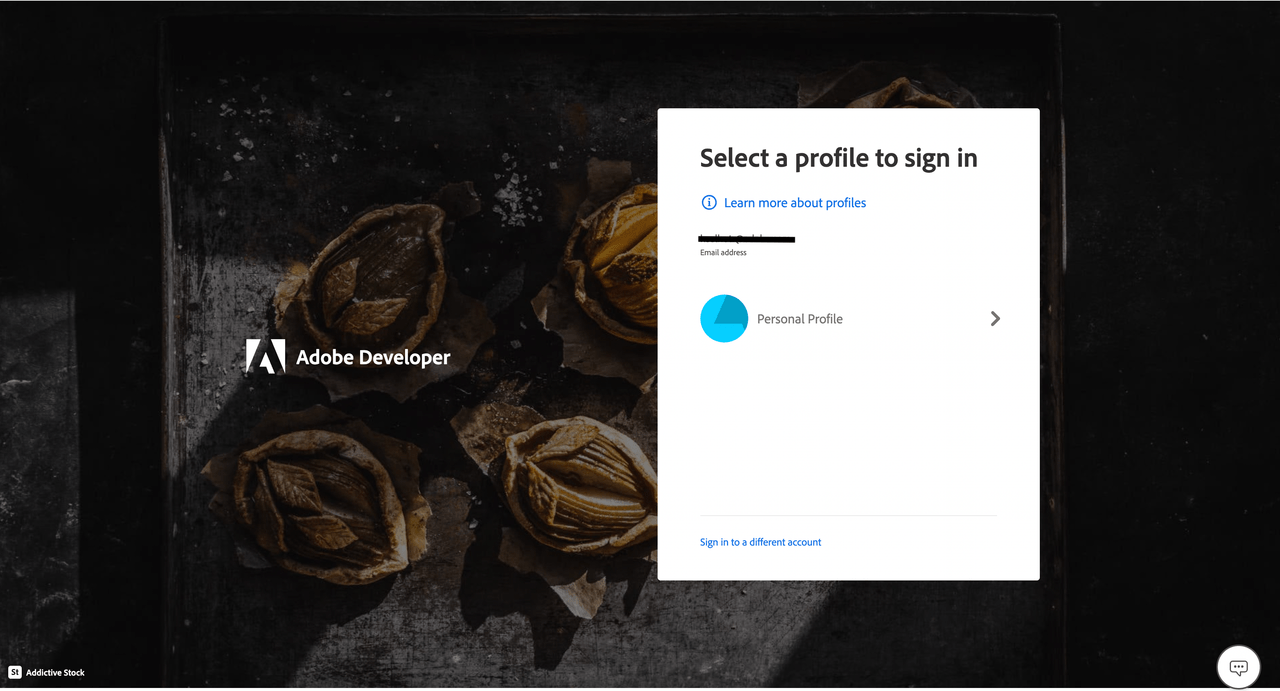1280x691 pixels.
Task: Click the 'Email address' label
Action: pyautogui.click(x=723, y=252)
